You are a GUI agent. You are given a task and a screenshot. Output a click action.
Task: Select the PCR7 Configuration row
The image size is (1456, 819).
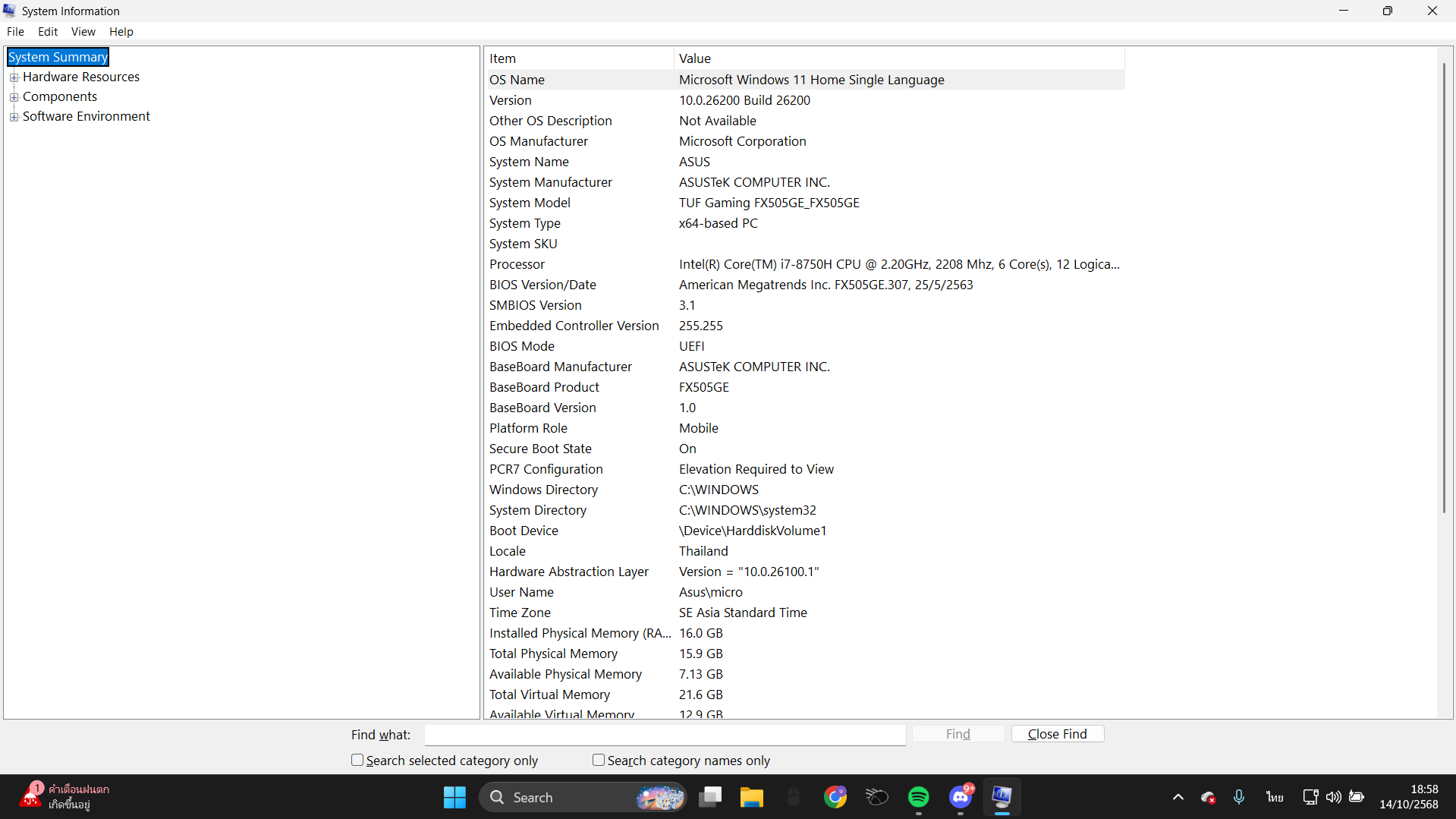coord(804,469)
